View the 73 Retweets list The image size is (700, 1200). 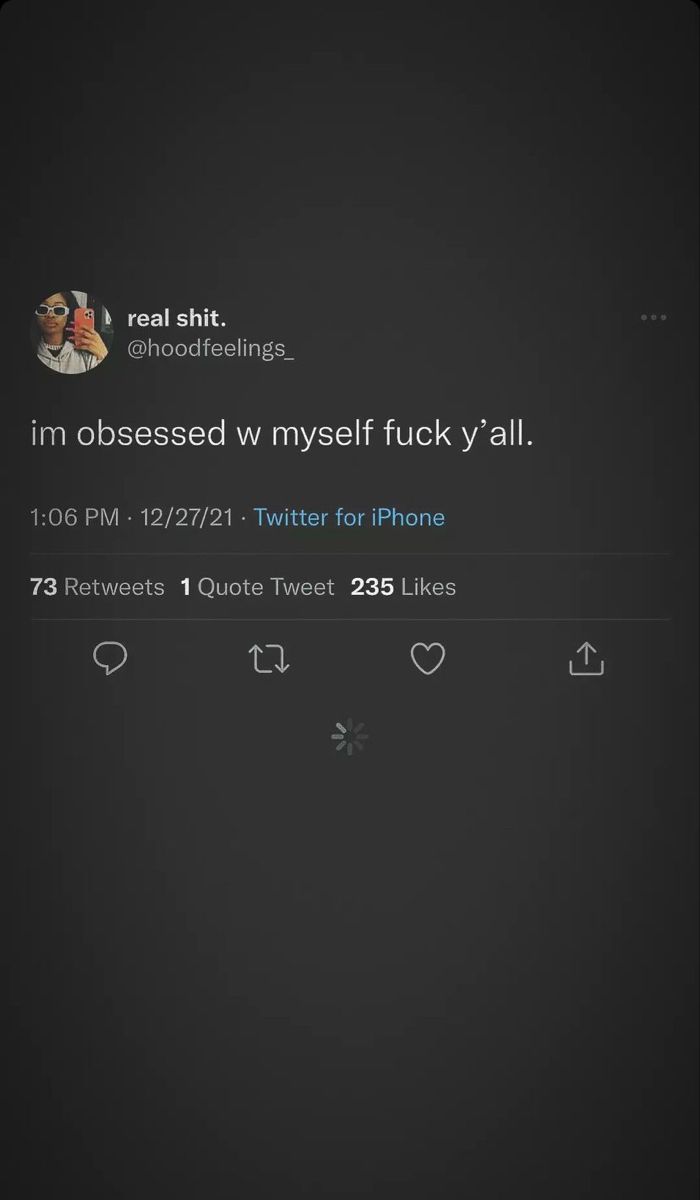97,587
